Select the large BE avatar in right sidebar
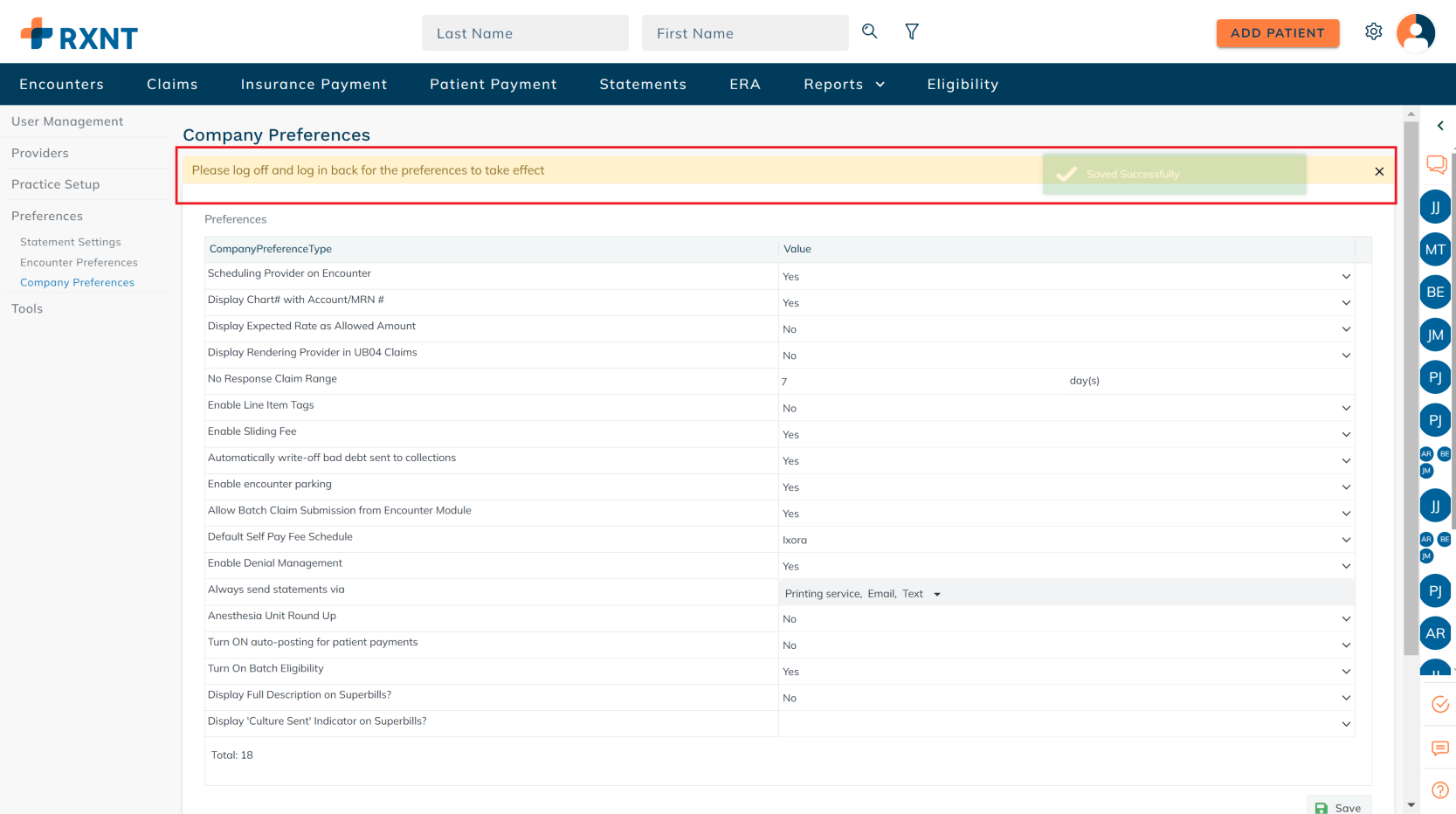Viewport: 1456px width, 814px height. click(x=1435, y=293)
